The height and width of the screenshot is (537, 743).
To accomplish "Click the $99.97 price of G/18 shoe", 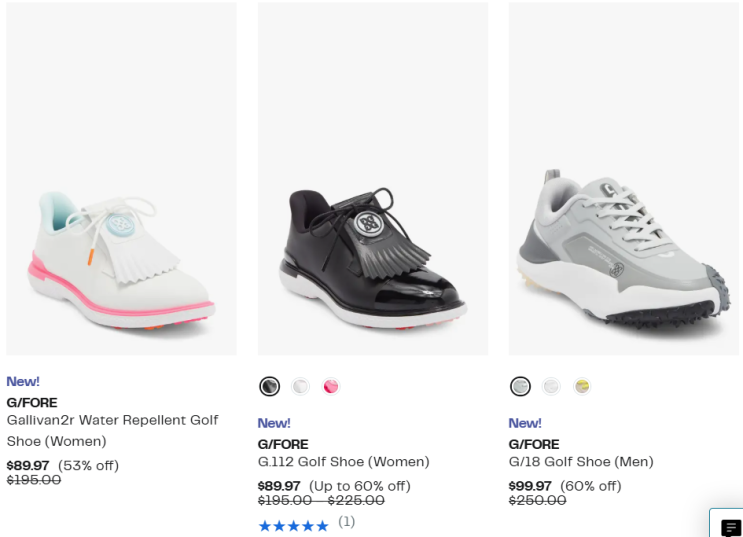I will point(530,486).
